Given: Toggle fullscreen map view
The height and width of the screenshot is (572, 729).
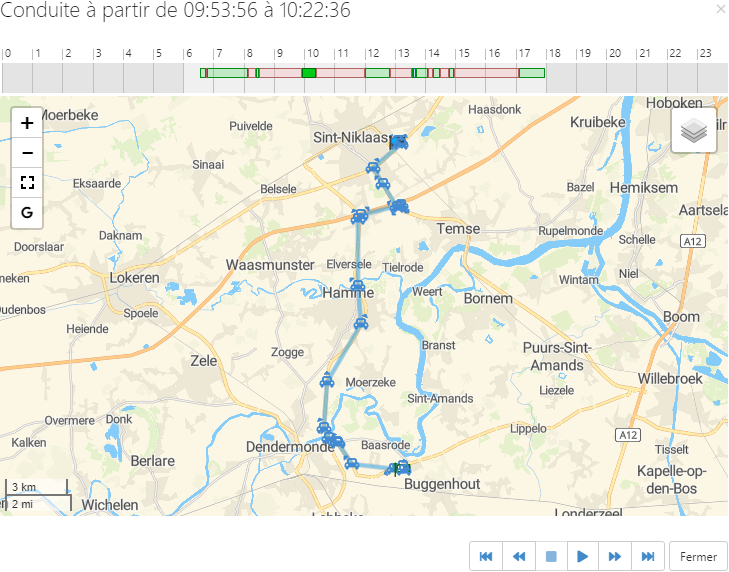Looking at the screenshot, I should [27, 182].
